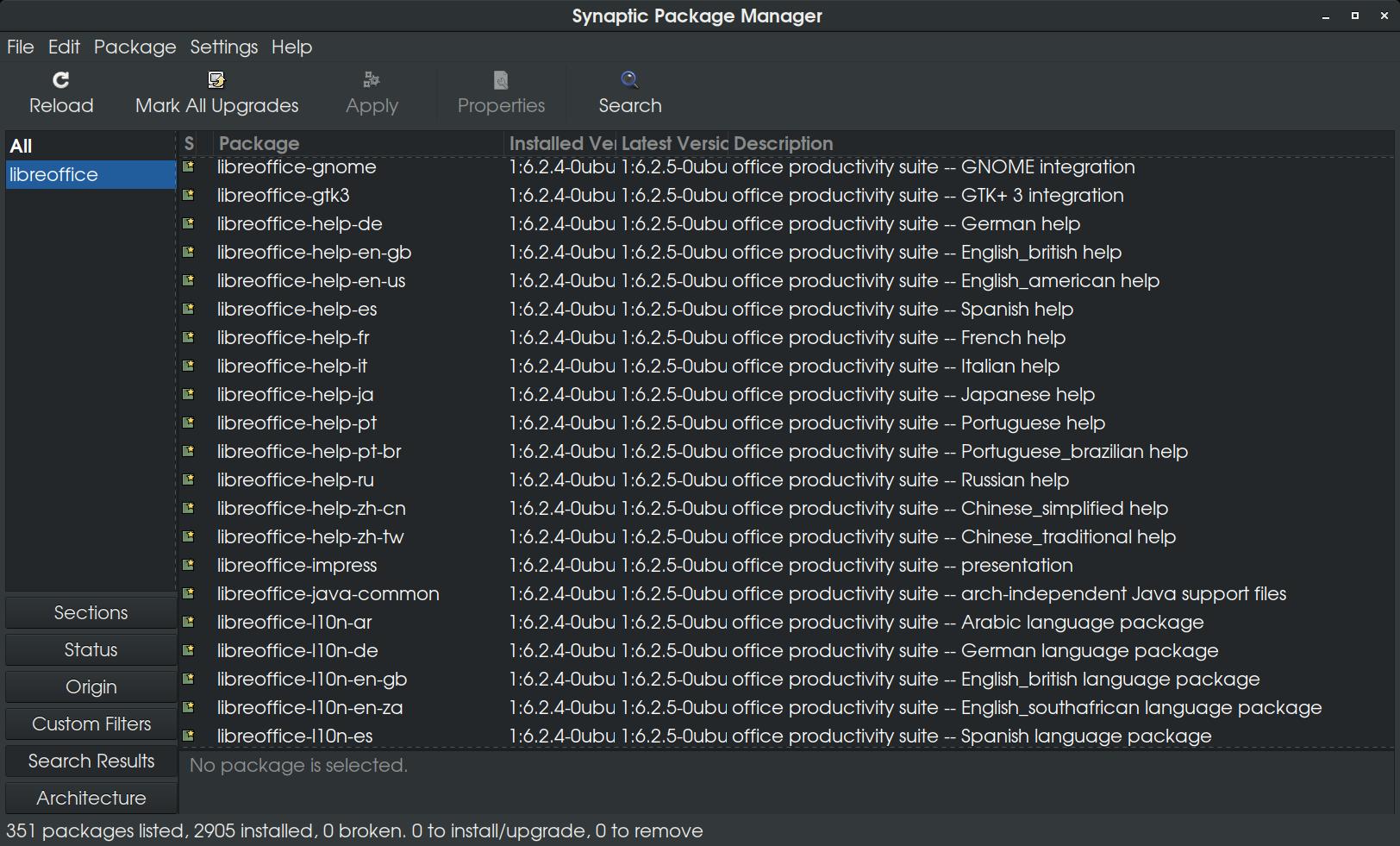The width and height of the screenshot is (1400, 846).
Task: Open the Settings menu
Action: (x=223, y=47)
